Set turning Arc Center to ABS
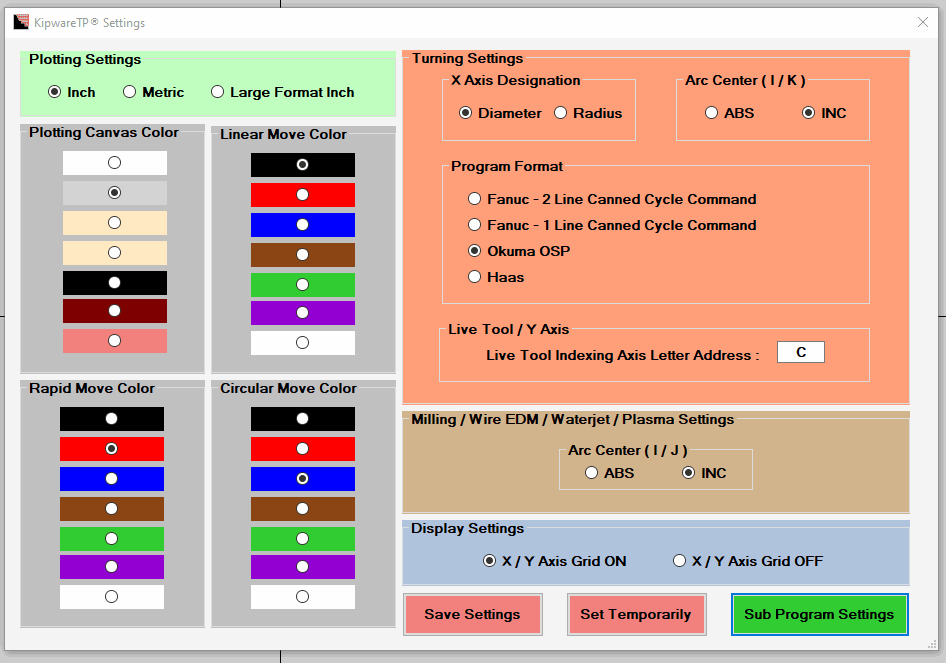This screenshot has width=946, height=663. [x=729, y=113]
